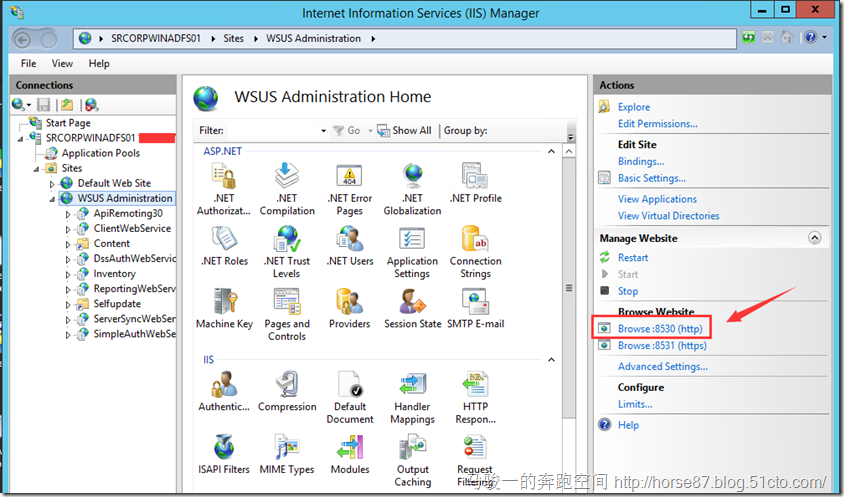Image resolution: width=844 pixels, height=497 pixels.
Task: Open Pages and Controls feature
Action: pos(287,314)
